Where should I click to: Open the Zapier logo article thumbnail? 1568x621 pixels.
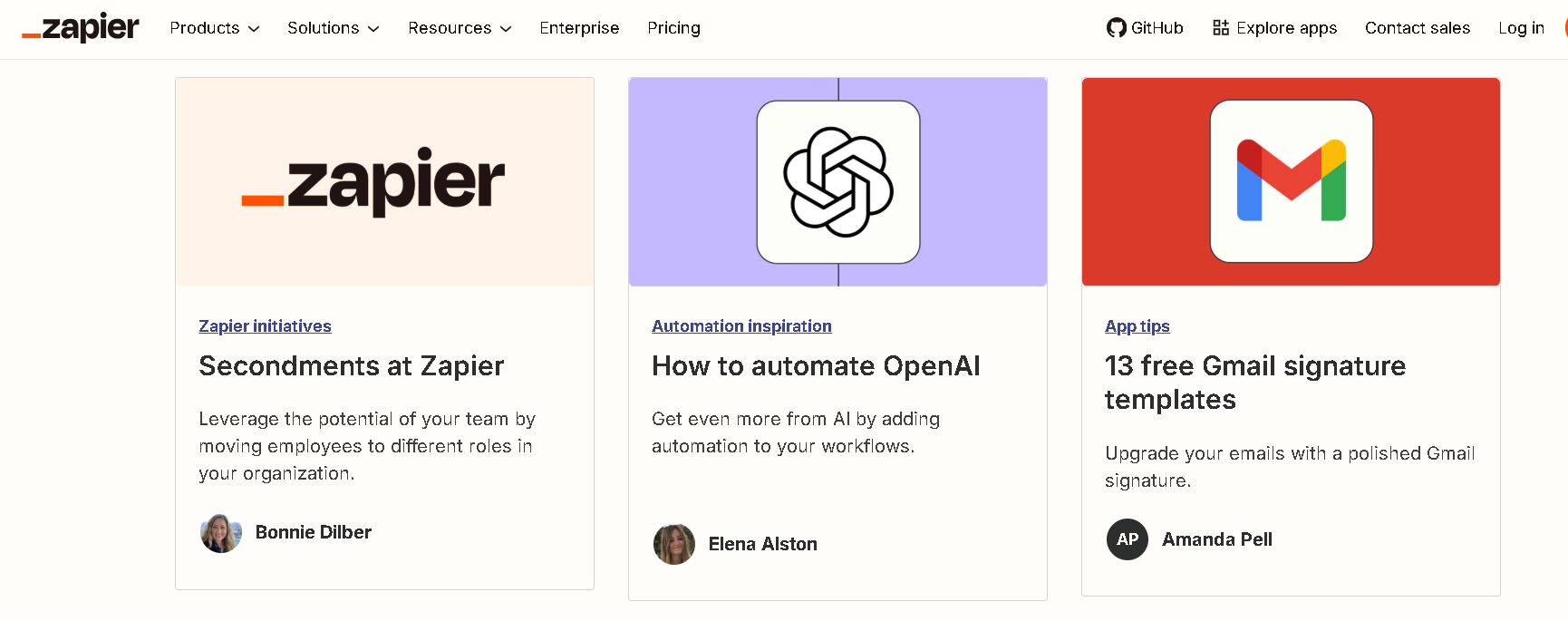click(x=384, y=182)
